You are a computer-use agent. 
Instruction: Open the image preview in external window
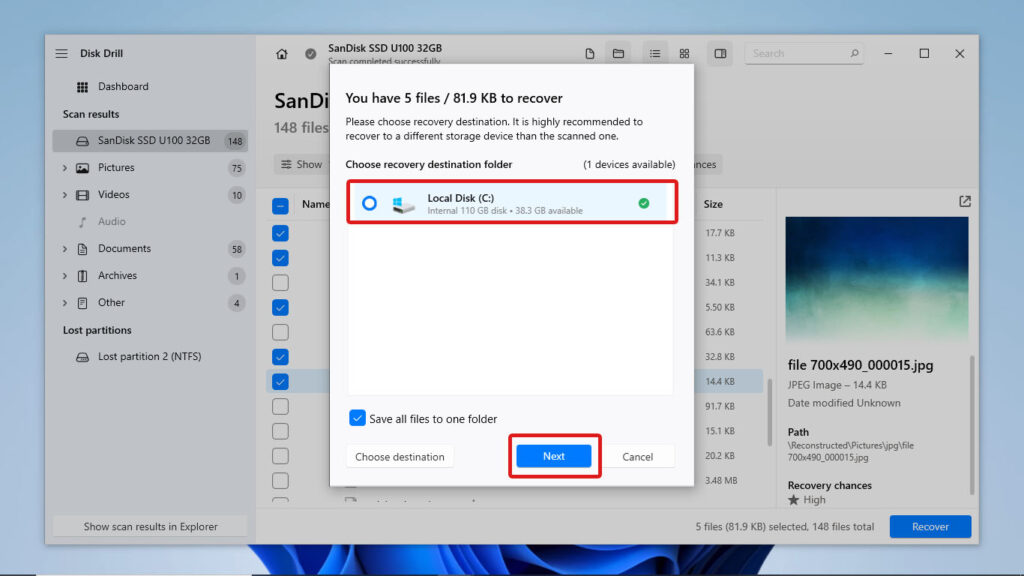pos(964,201)
